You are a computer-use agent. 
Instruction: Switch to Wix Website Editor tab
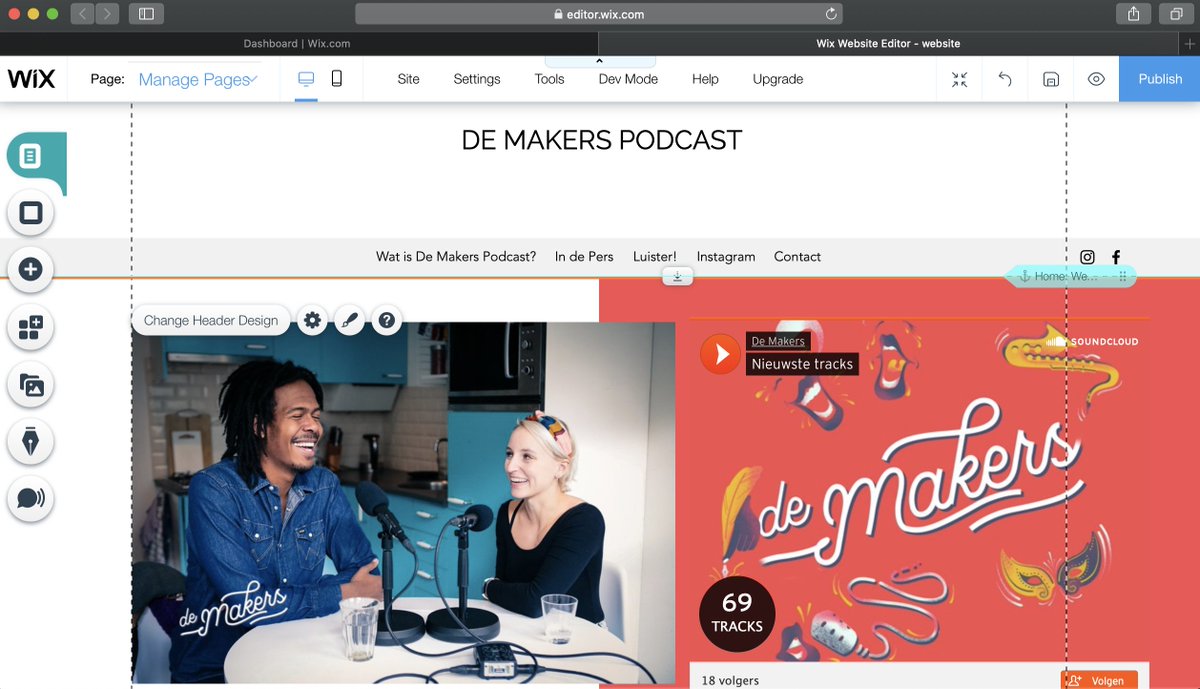pyautogui.click(x=888, y=44)
